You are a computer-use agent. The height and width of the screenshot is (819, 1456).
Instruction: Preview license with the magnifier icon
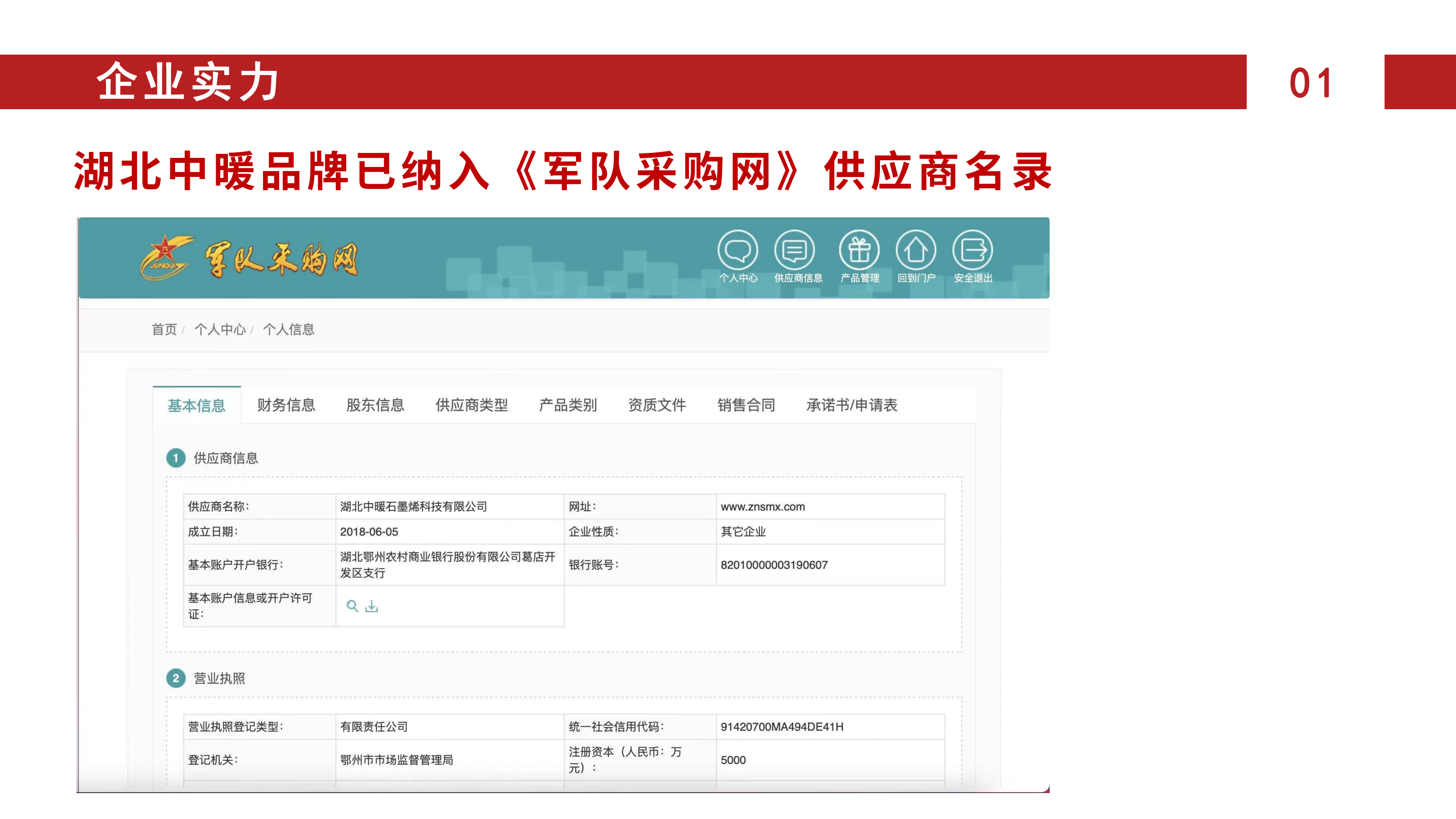pos(352,606)
